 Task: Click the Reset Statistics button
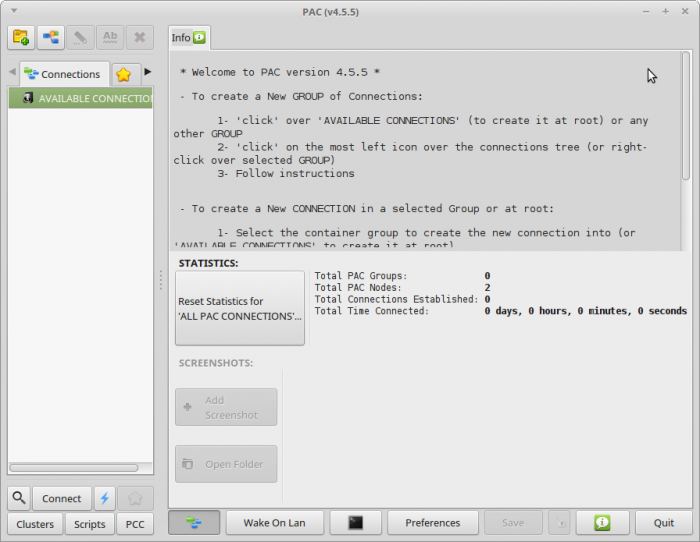coord(240,308)
